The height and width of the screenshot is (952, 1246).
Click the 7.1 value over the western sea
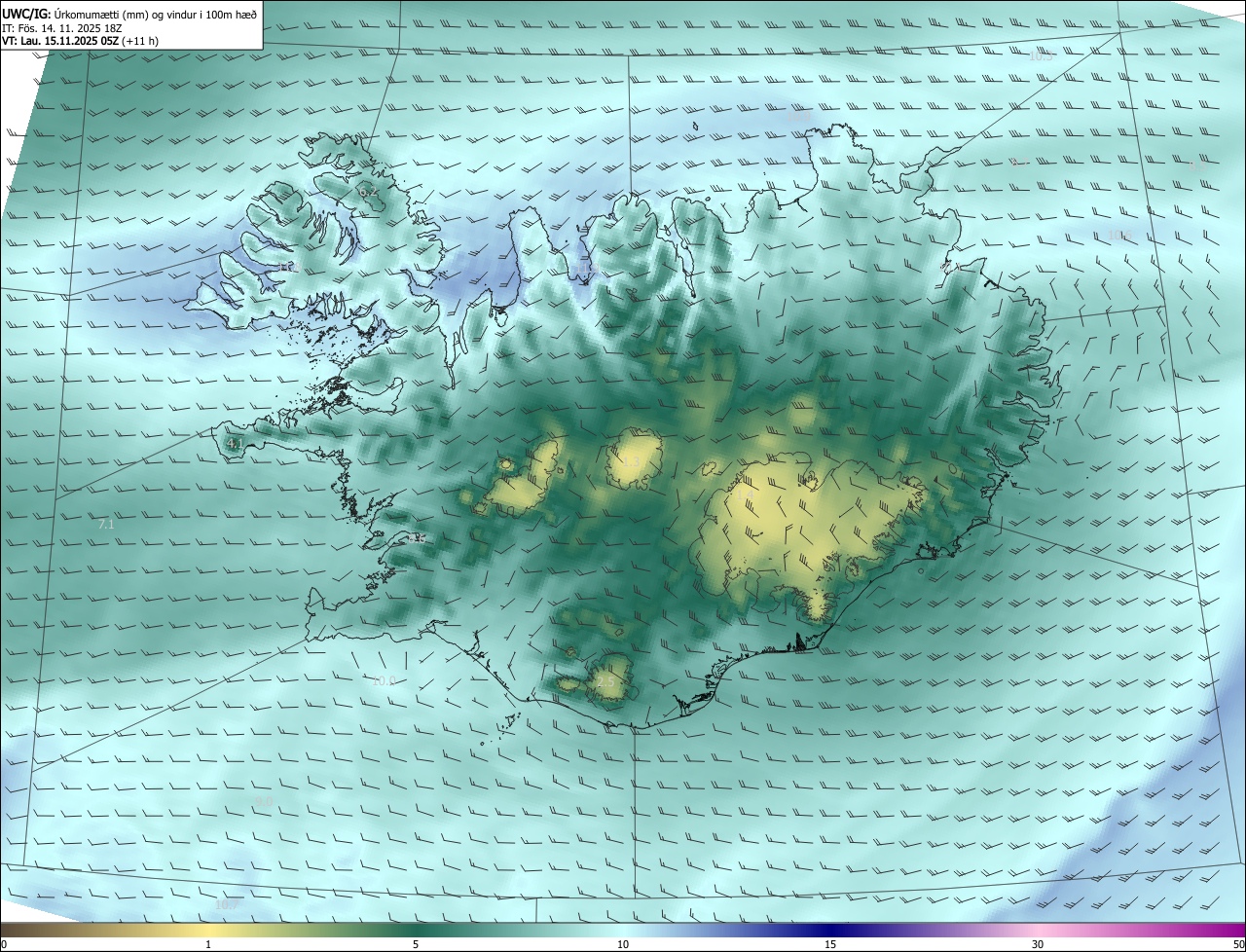[x=106, y=524]
